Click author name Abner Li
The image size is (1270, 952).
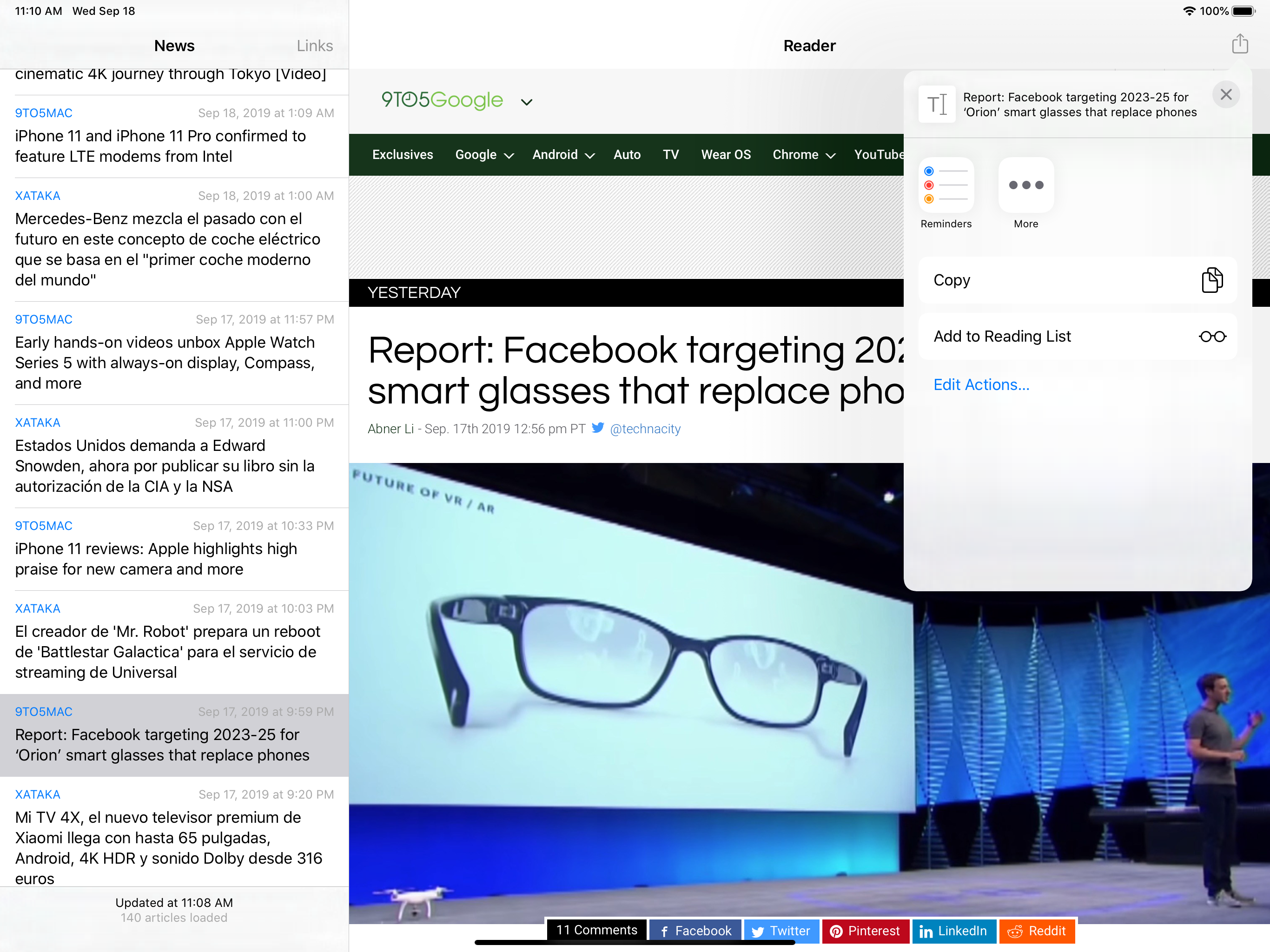click(390, 429)
